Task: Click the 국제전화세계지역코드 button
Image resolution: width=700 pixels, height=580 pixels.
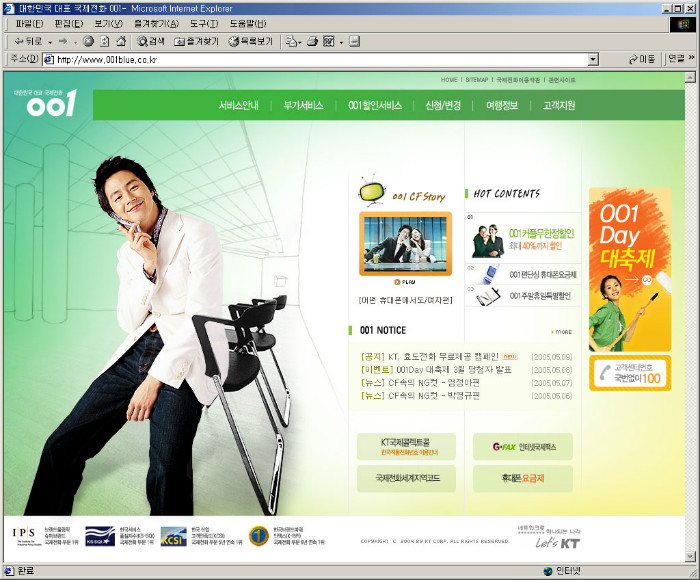Action: pos(406,479)
